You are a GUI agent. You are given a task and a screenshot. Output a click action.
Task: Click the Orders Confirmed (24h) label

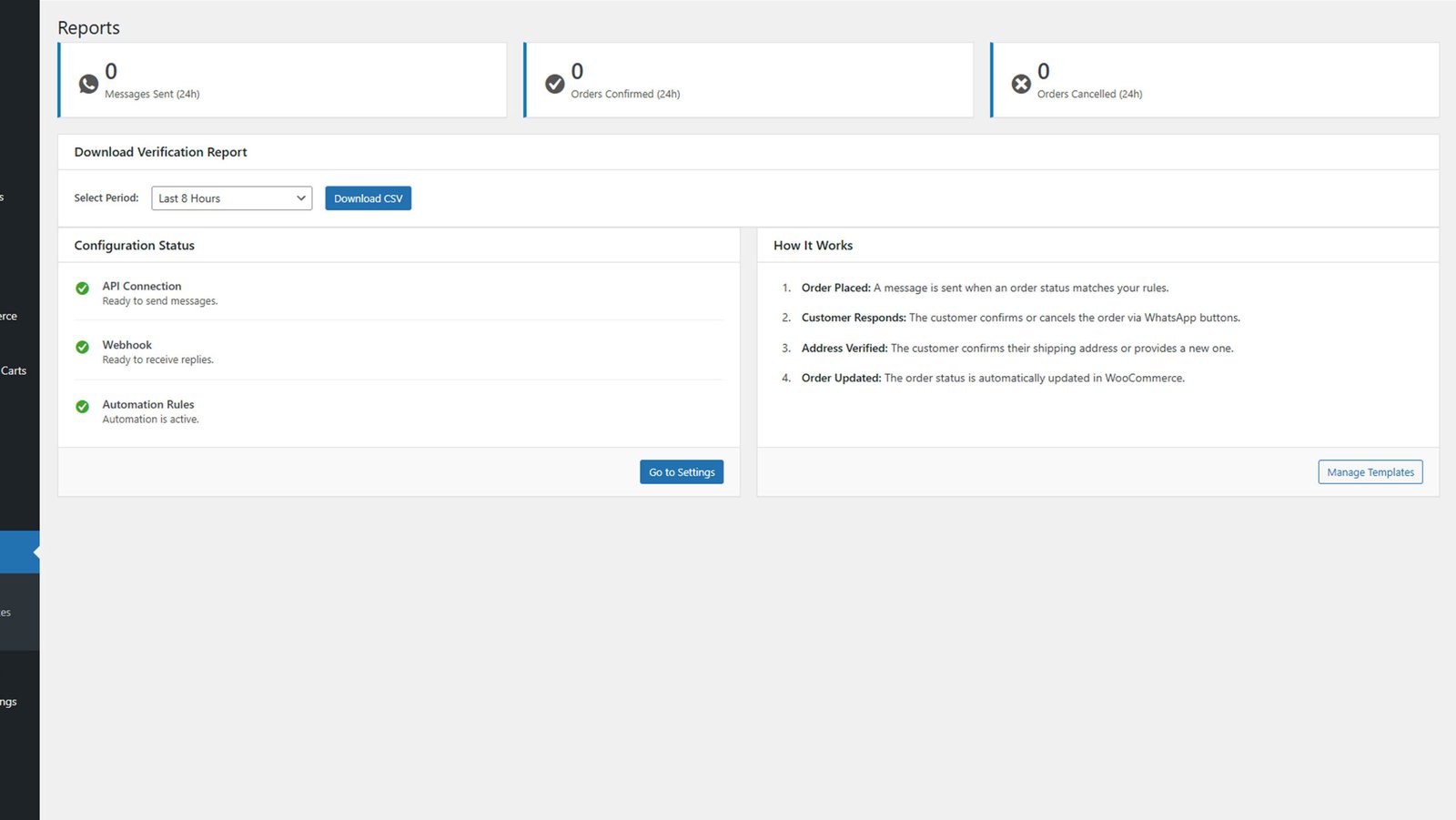pos(625,94)
